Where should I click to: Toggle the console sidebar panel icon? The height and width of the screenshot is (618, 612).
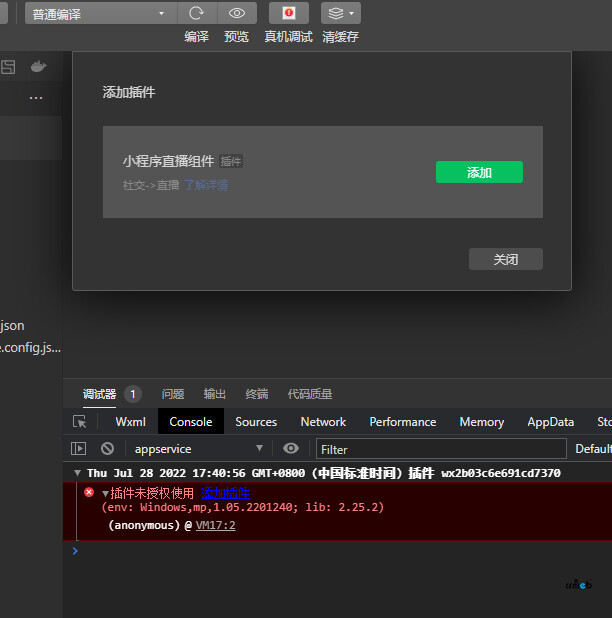tap(78, 449)
